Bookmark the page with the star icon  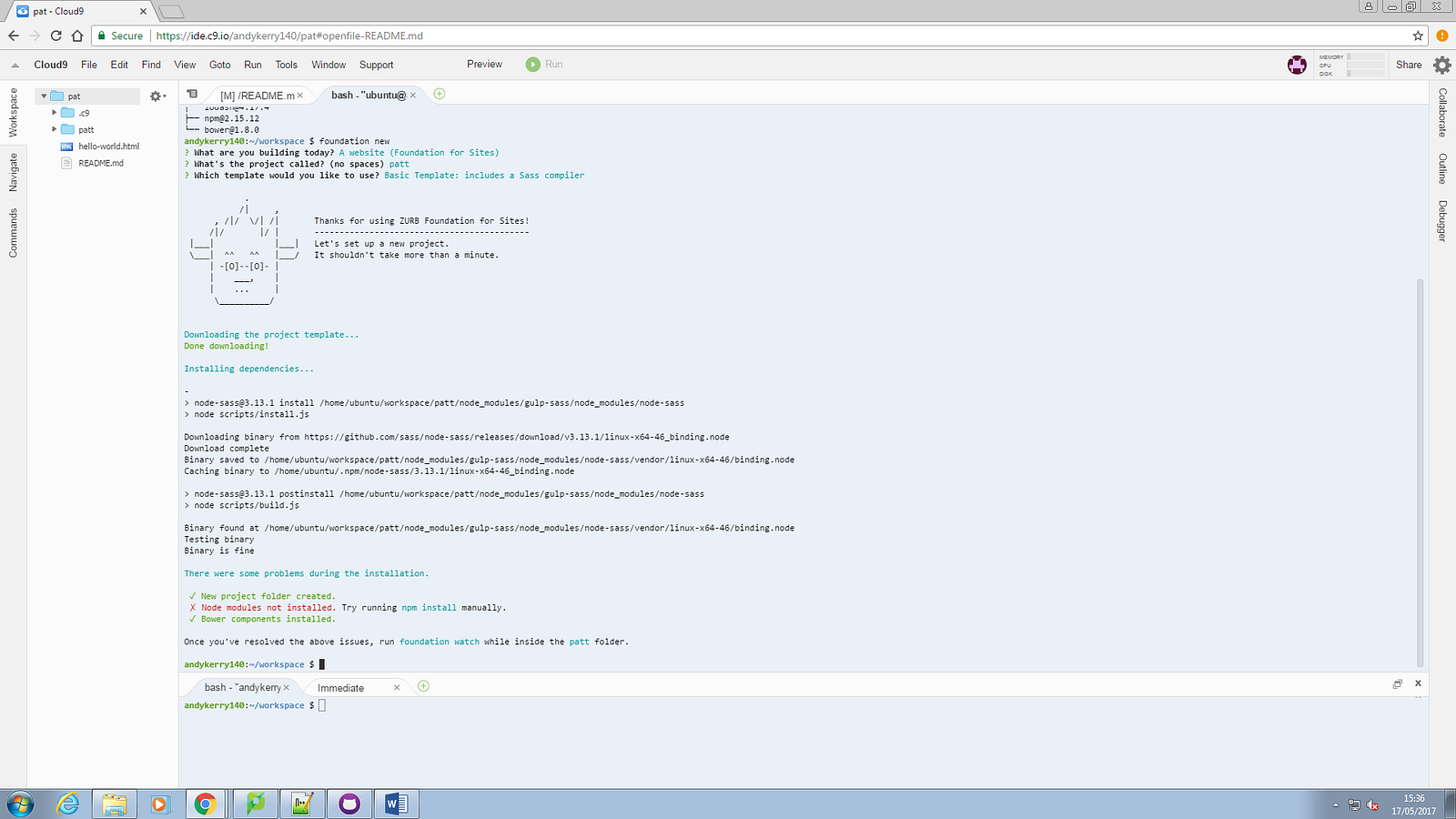[x=1418, y=35]
